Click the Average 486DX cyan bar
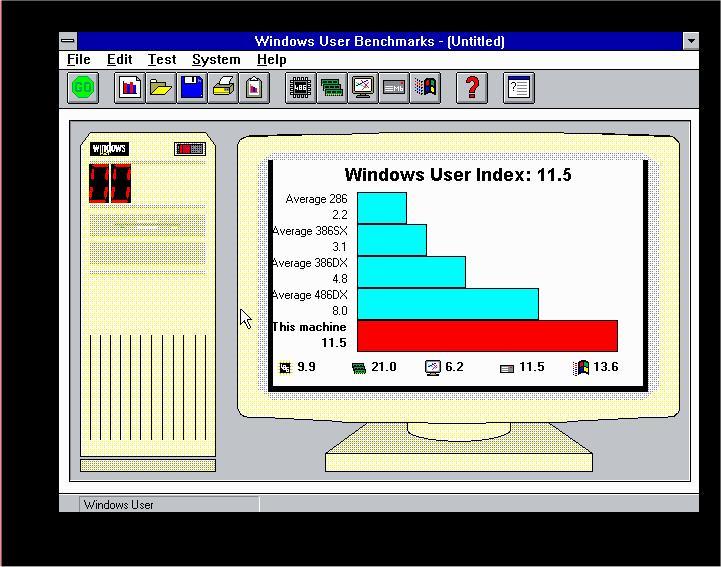721x567 pixels. 448,304
